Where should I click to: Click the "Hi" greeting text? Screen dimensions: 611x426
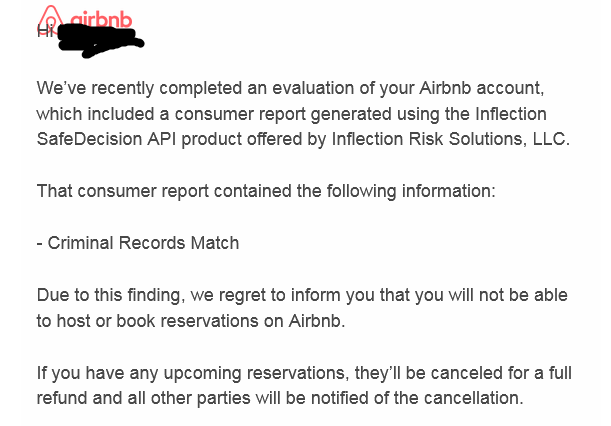pos(44,31)
